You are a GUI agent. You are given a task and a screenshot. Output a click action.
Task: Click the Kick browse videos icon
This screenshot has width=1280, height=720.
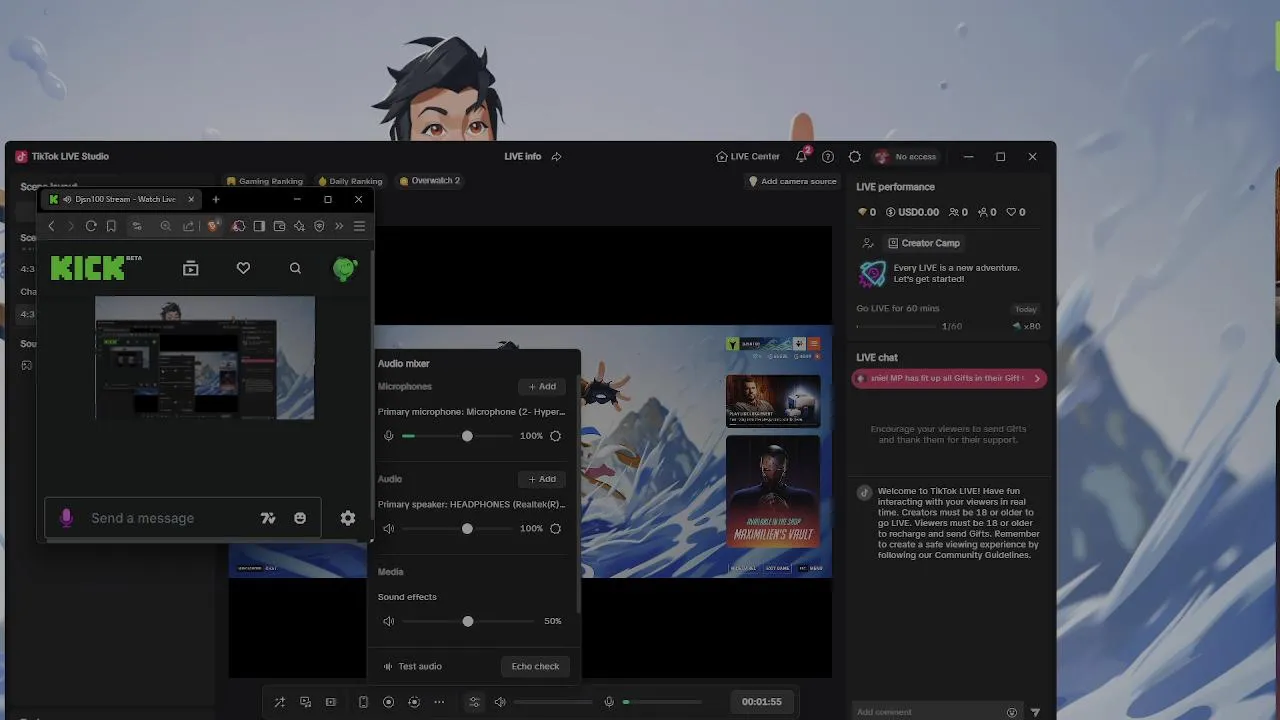click(x=191, y=268)
